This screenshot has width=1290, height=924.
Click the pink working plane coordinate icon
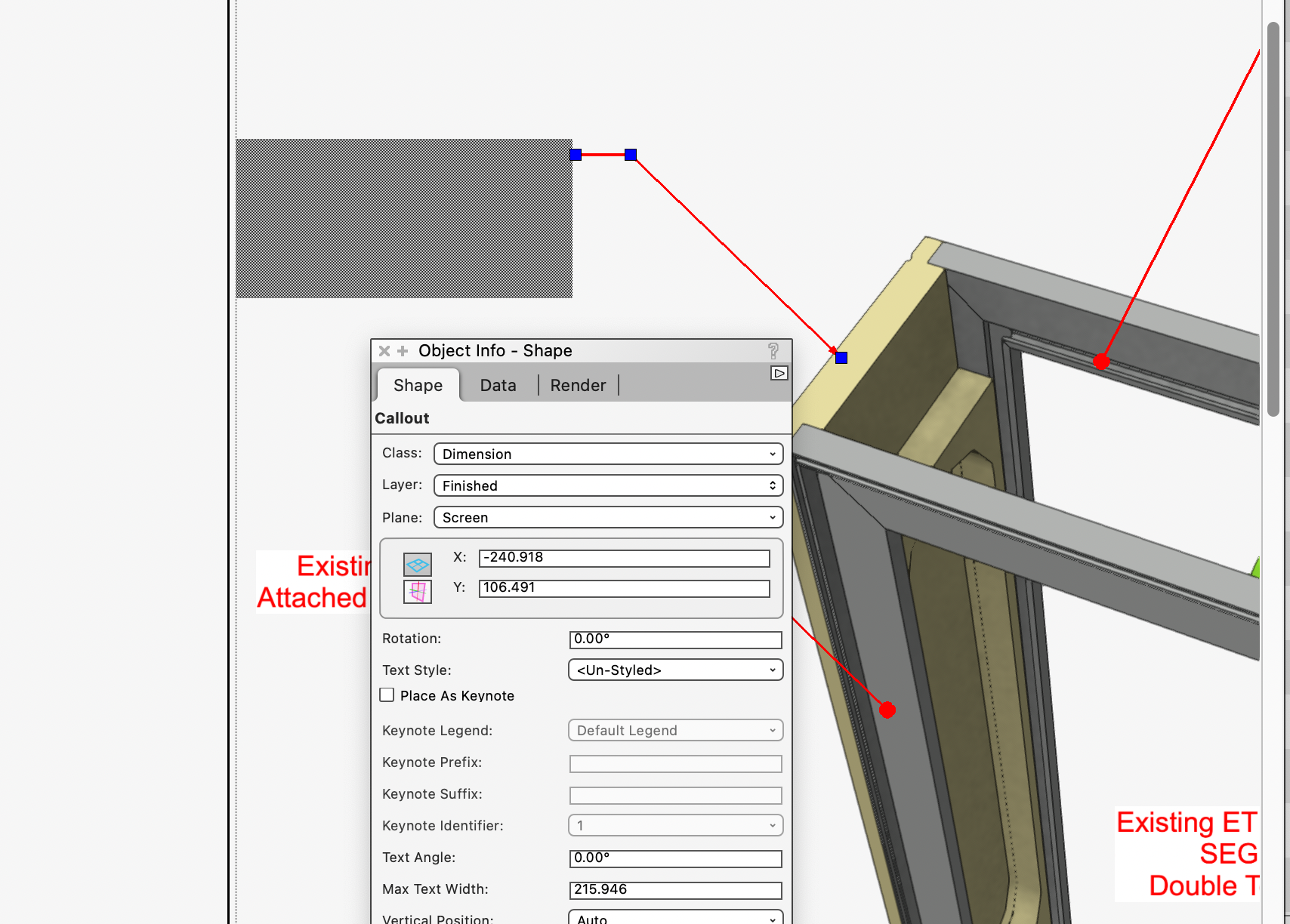417,591
